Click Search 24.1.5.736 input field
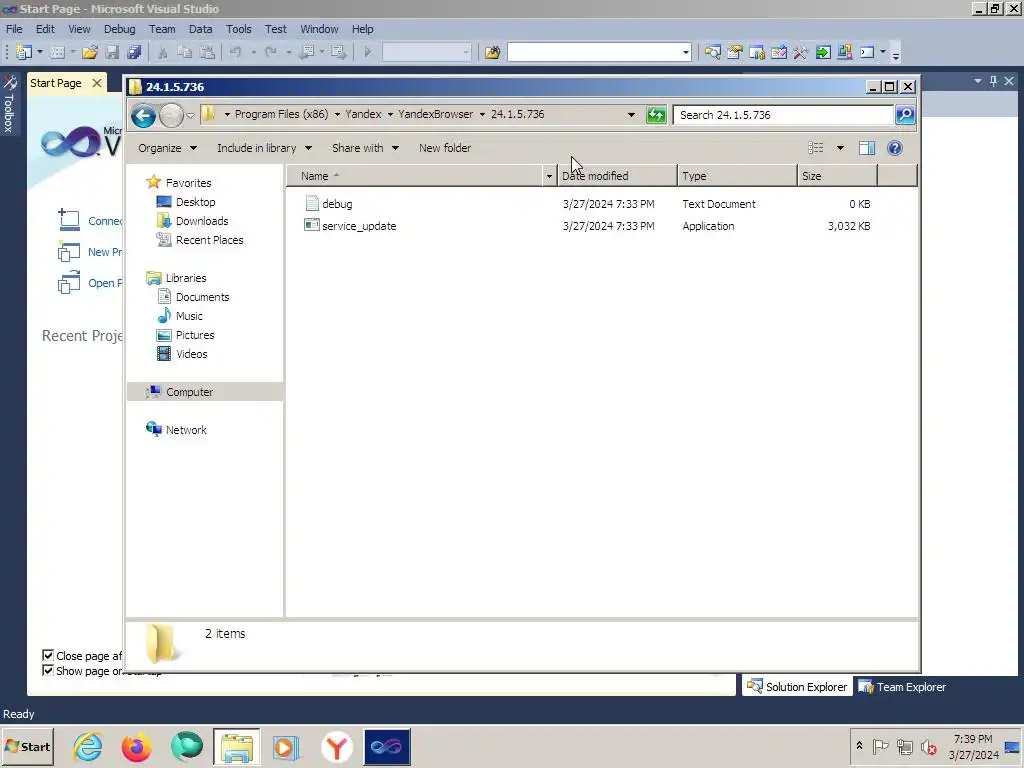This screenshot has width=1024, height=768. tap(784, 115)
